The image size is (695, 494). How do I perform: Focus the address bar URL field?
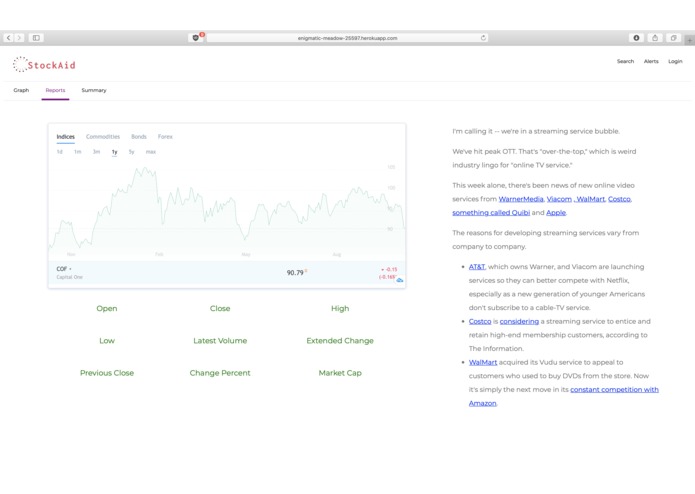pyautogui.click(x=347, y=38)
